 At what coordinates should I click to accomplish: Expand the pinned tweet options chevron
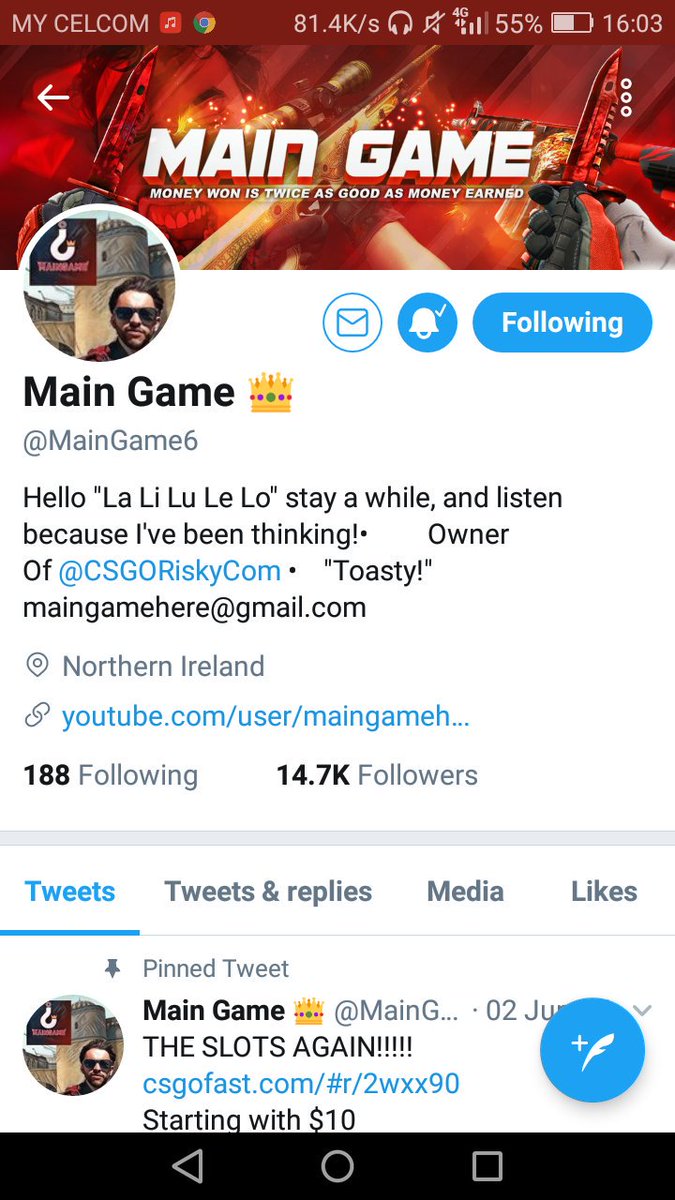(x=642, y=1011)
